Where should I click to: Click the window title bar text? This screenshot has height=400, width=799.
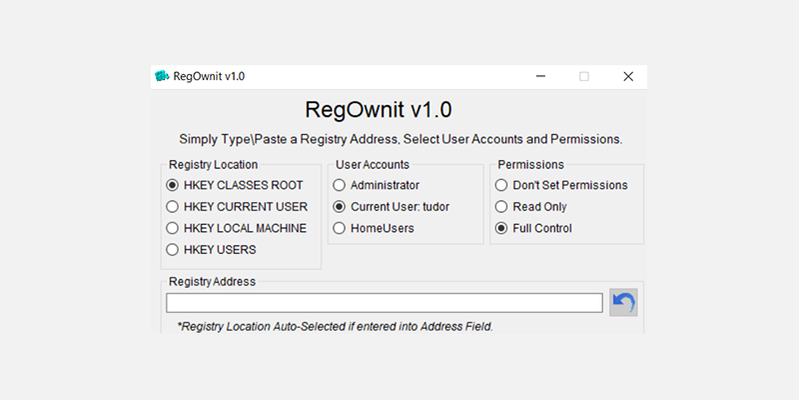209,76
